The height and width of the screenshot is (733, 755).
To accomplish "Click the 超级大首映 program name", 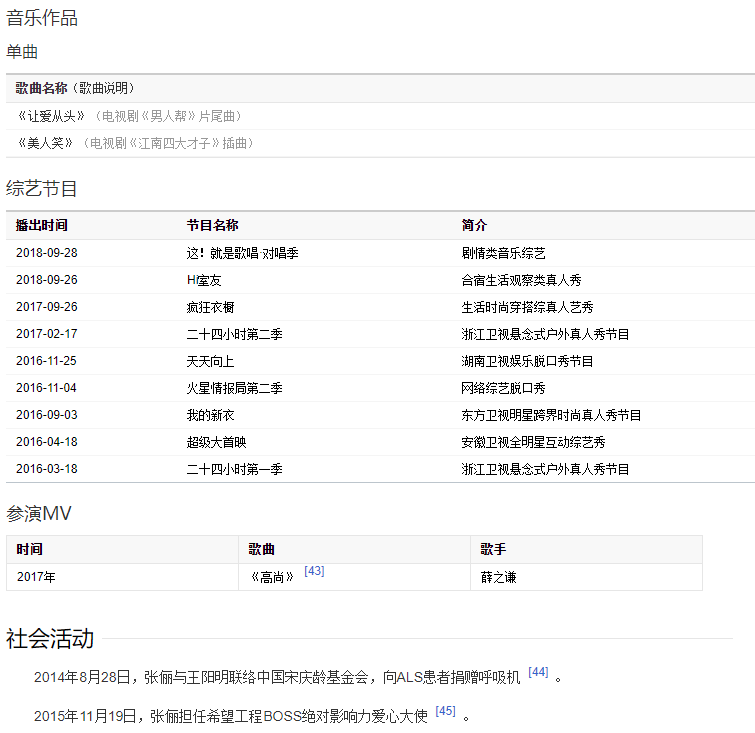I will pos(216,442).
